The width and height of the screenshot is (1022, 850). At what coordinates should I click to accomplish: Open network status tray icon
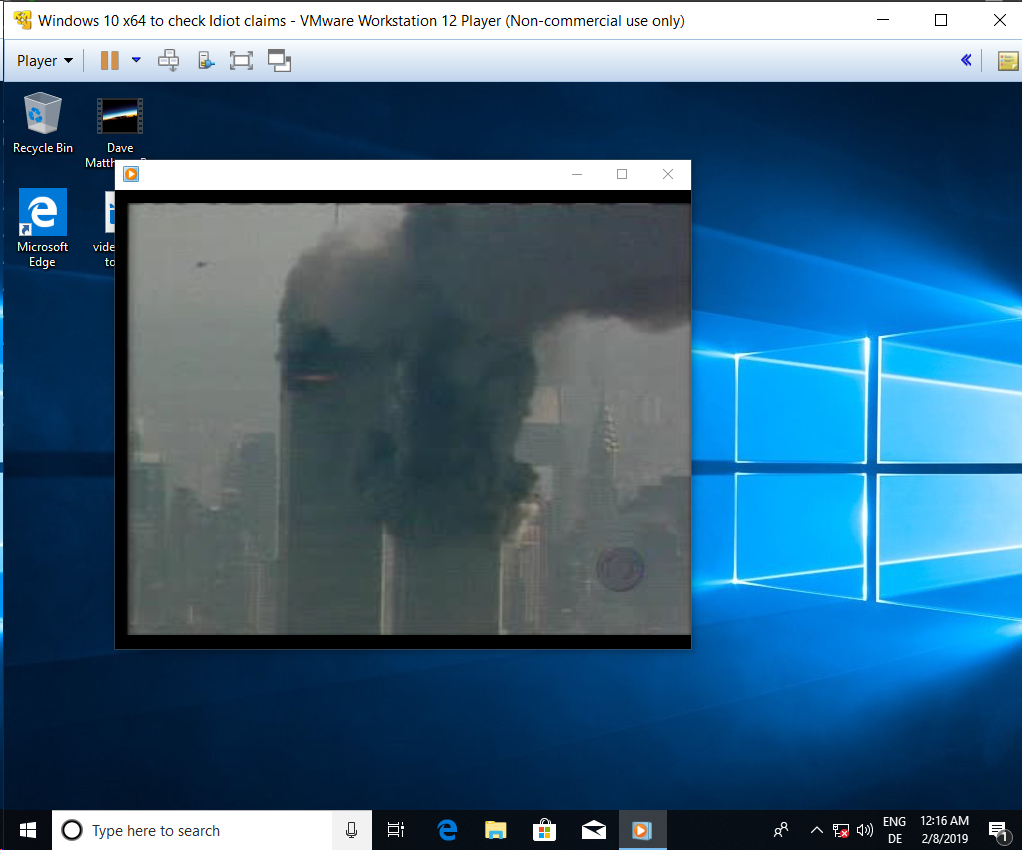[x=841, y=830]
